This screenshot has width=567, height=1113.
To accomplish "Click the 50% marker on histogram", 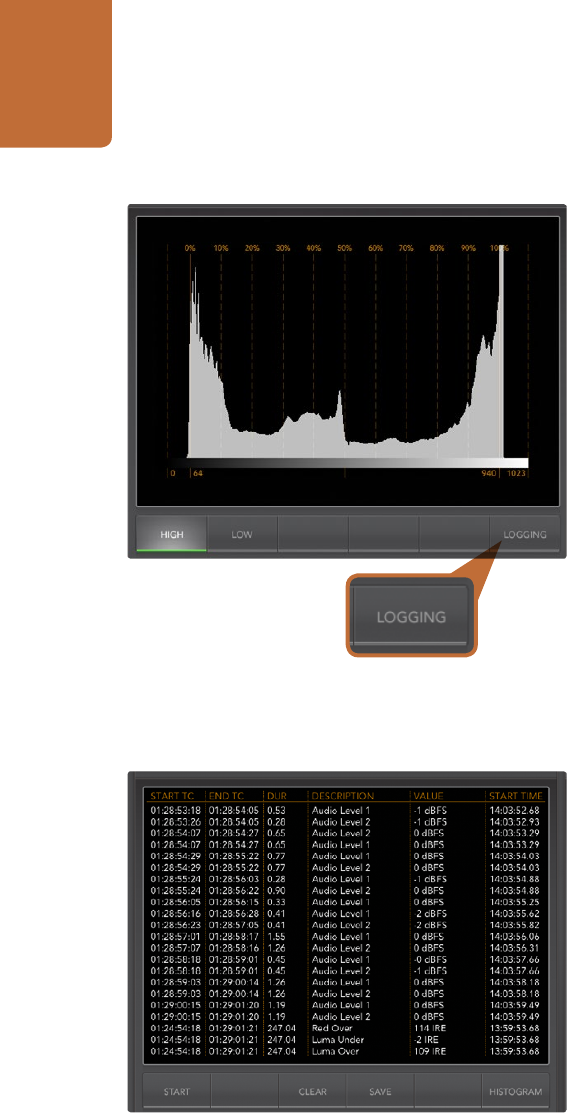I will coord(345,248).
